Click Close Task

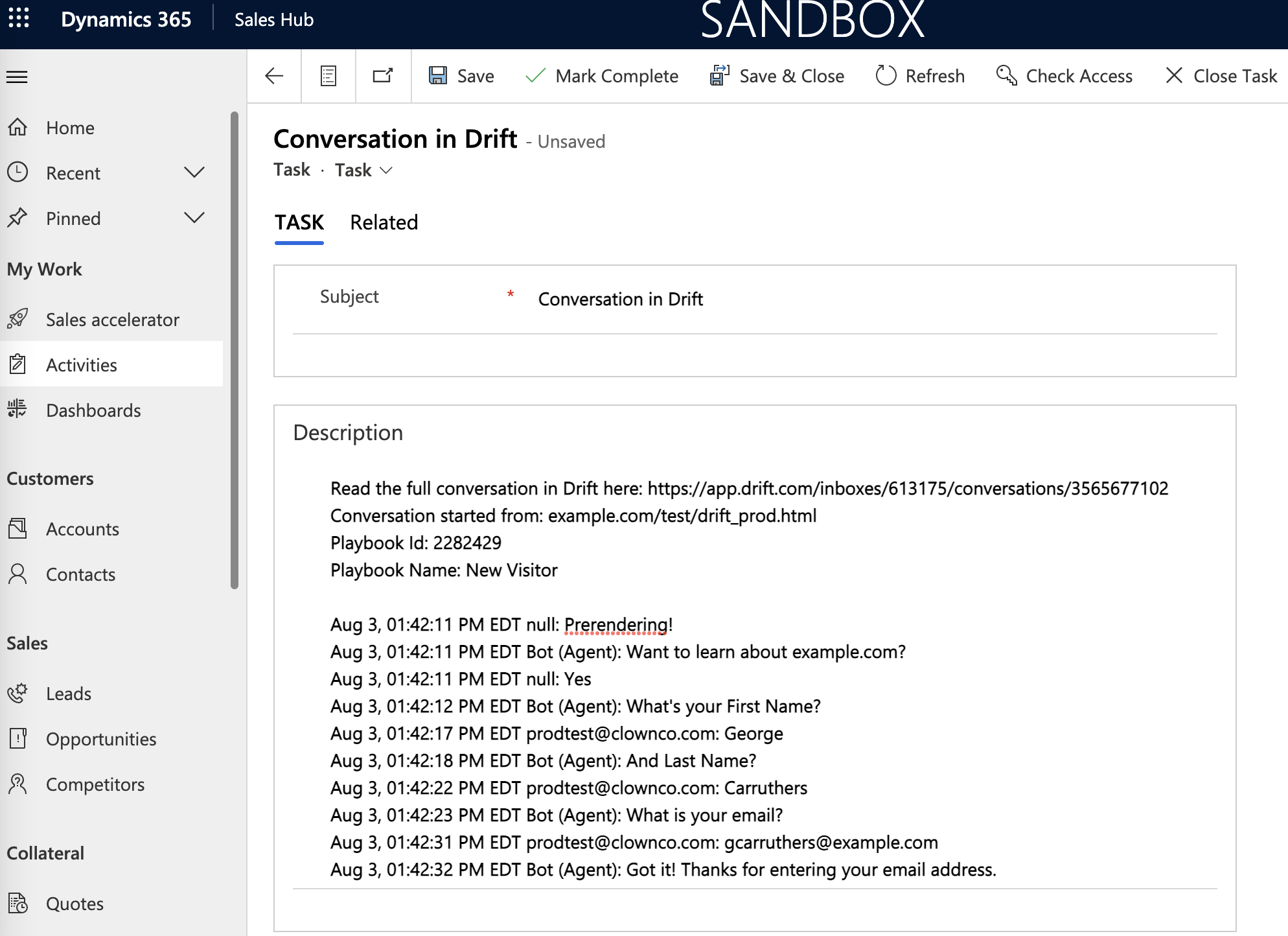pos(1221,76)
